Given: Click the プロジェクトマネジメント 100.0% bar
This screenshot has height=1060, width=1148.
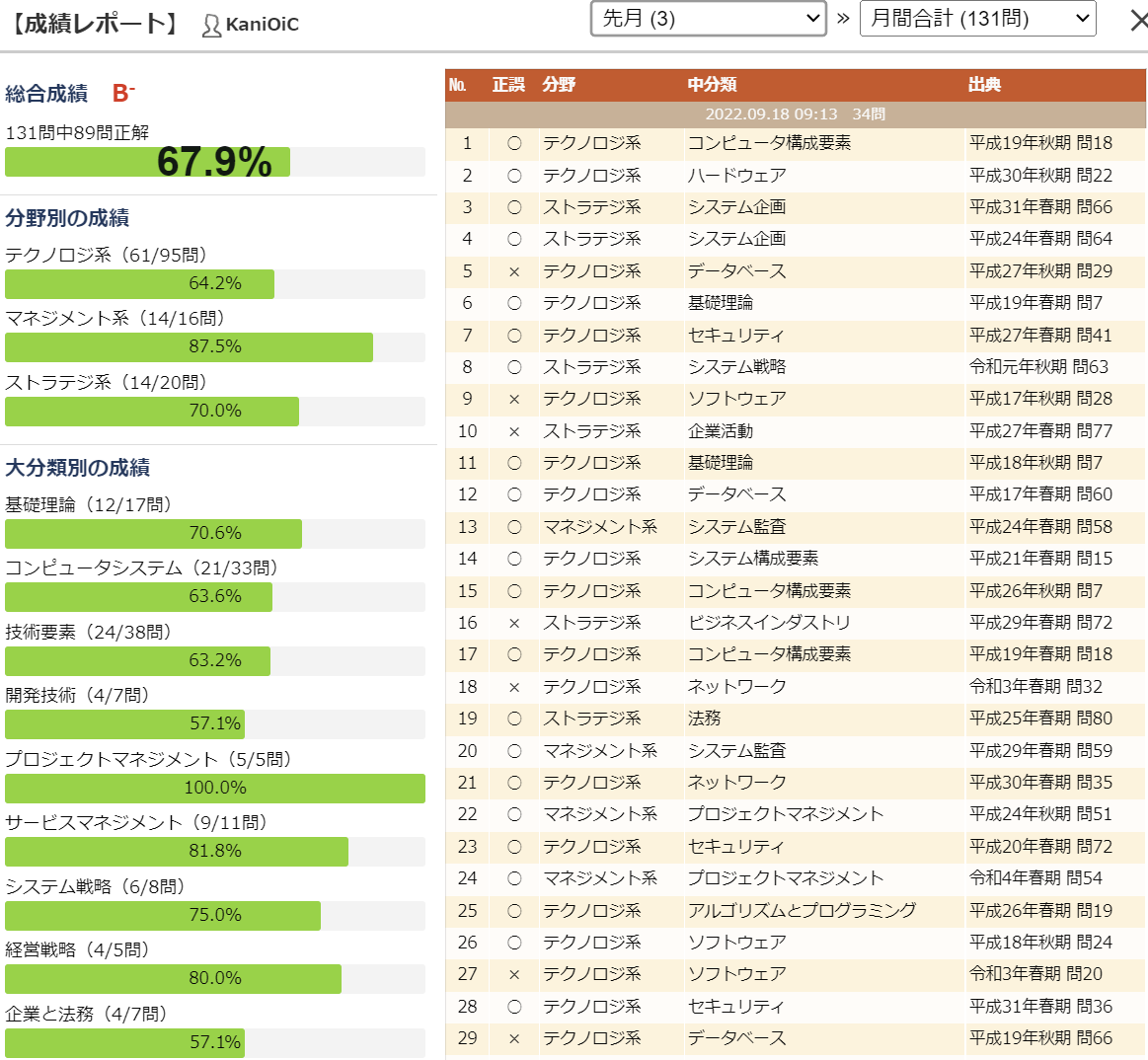Looking at the screenshot, I should (x=215, y=789).
